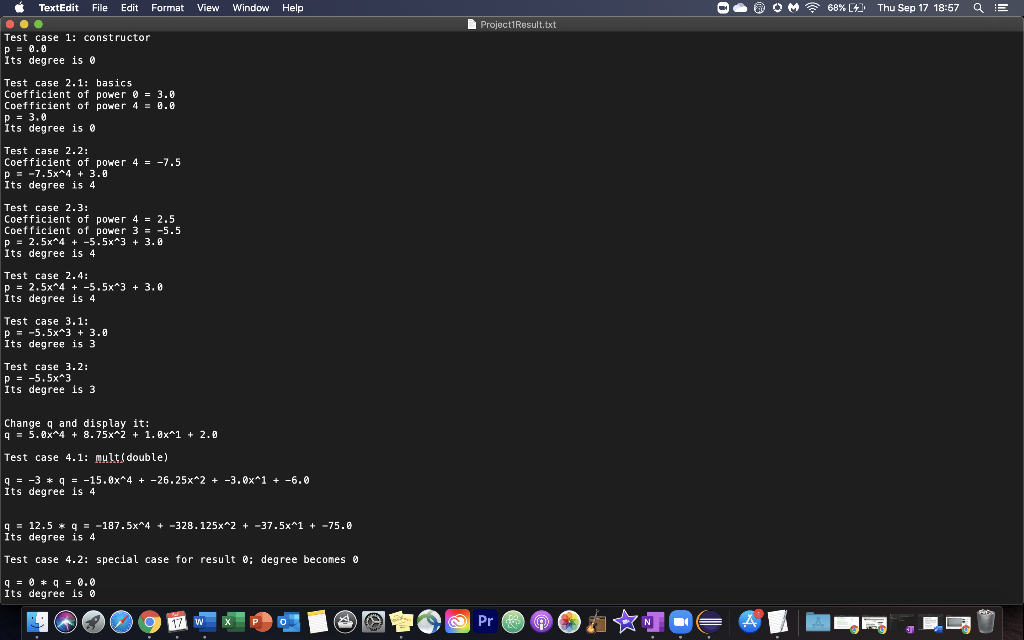Open Microsoft Outlook from the Dock
Viewport: 1024px width, 640px height.
coord(289,622)
